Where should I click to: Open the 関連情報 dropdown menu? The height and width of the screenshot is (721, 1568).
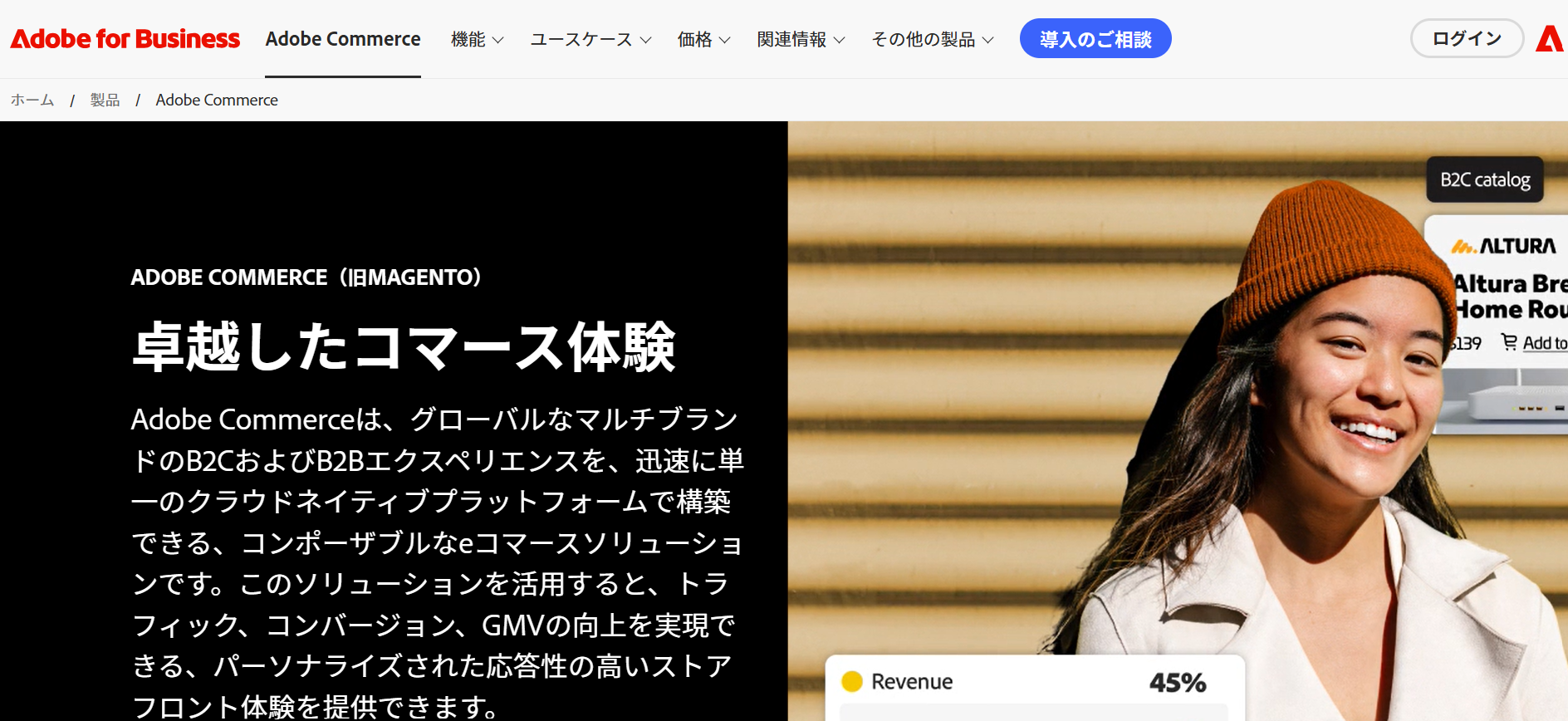click(801, 39)
